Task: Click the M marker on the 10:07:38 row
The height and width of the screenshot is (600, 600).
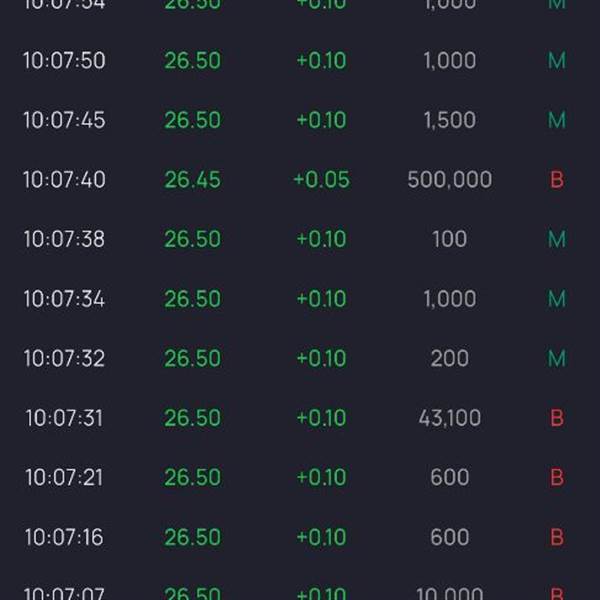Action: click(557, 239)
